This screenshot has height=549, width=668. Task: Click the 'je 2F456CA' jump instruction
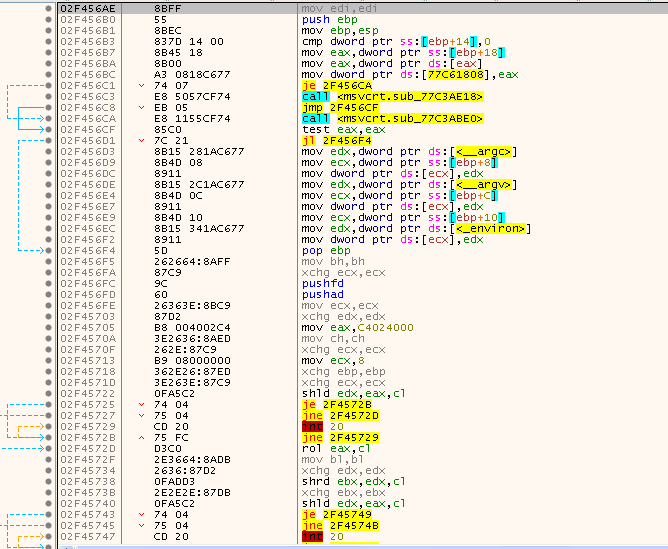pyautogui.click(x=337, y=86)
